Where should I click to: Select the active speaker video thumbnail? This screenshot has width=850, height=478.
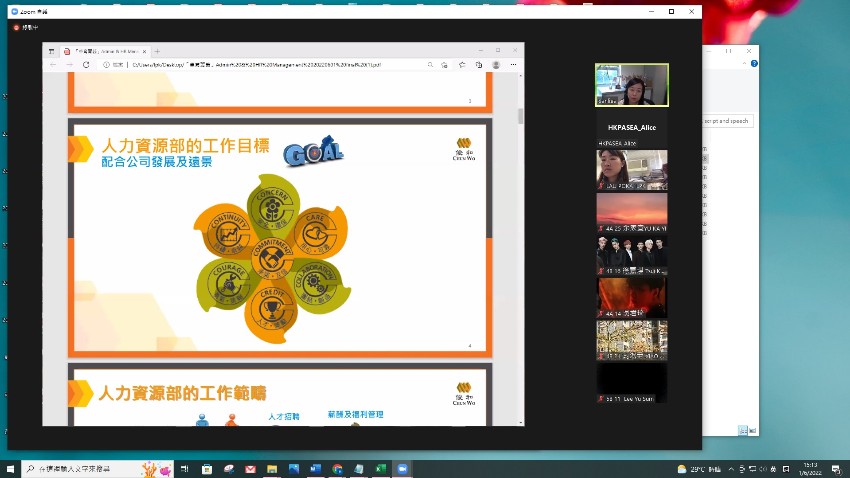coord(632,85)
